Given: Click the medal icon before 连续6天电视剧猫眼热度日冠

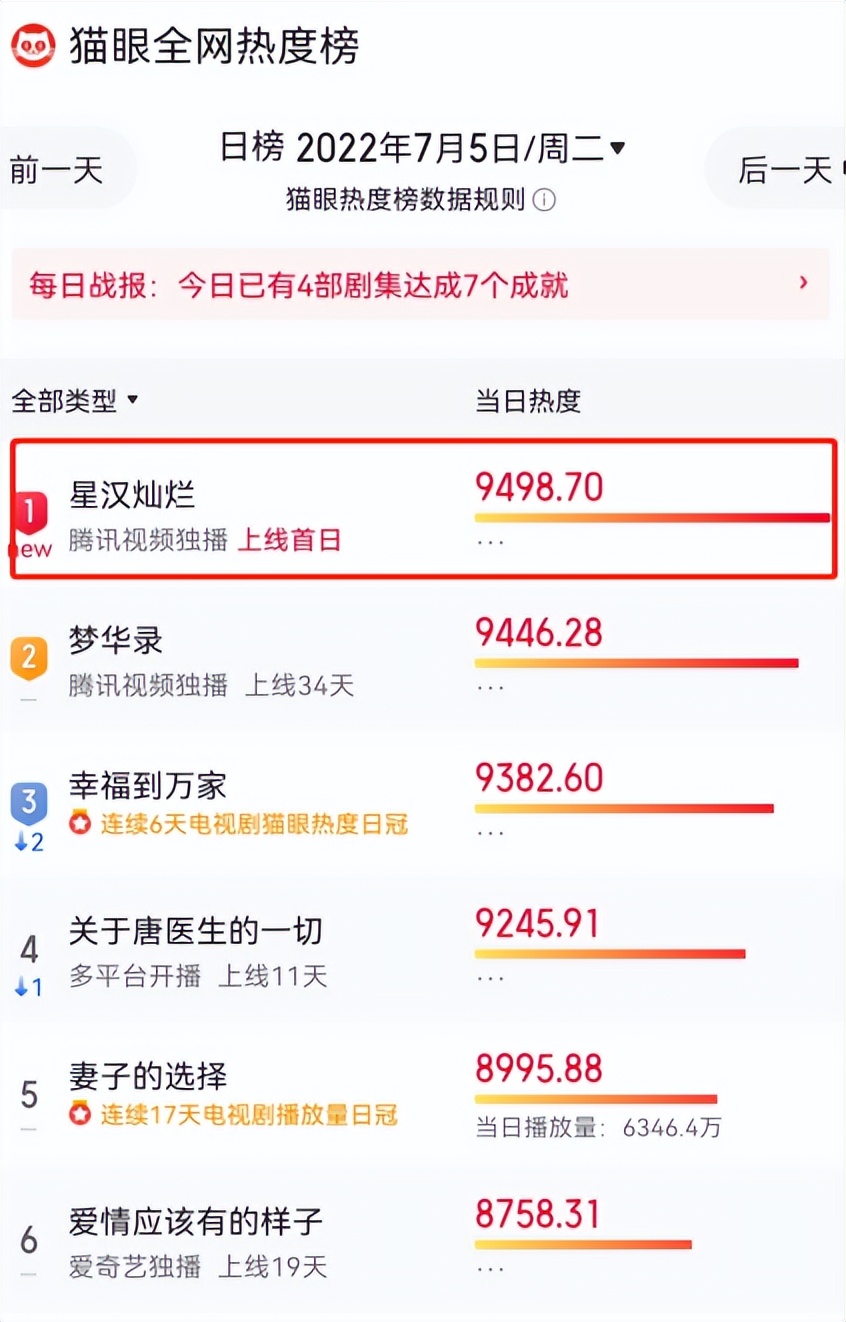Looking at the screenshot, I should tap(78, 824).
